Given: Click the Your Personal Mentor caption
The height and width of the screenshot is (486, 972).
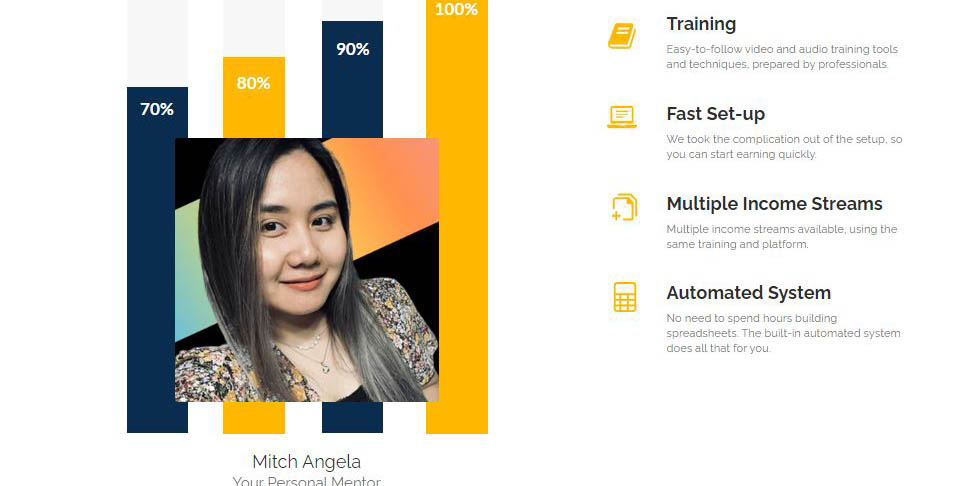Looking at the screenshot, I should tap(306, 481).
